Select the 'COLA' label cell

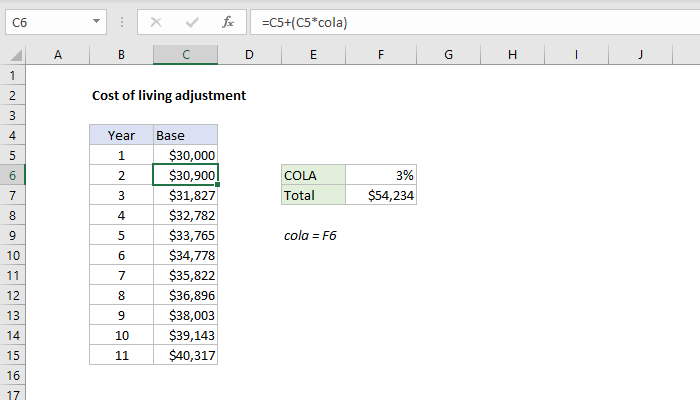pos(313,175)
